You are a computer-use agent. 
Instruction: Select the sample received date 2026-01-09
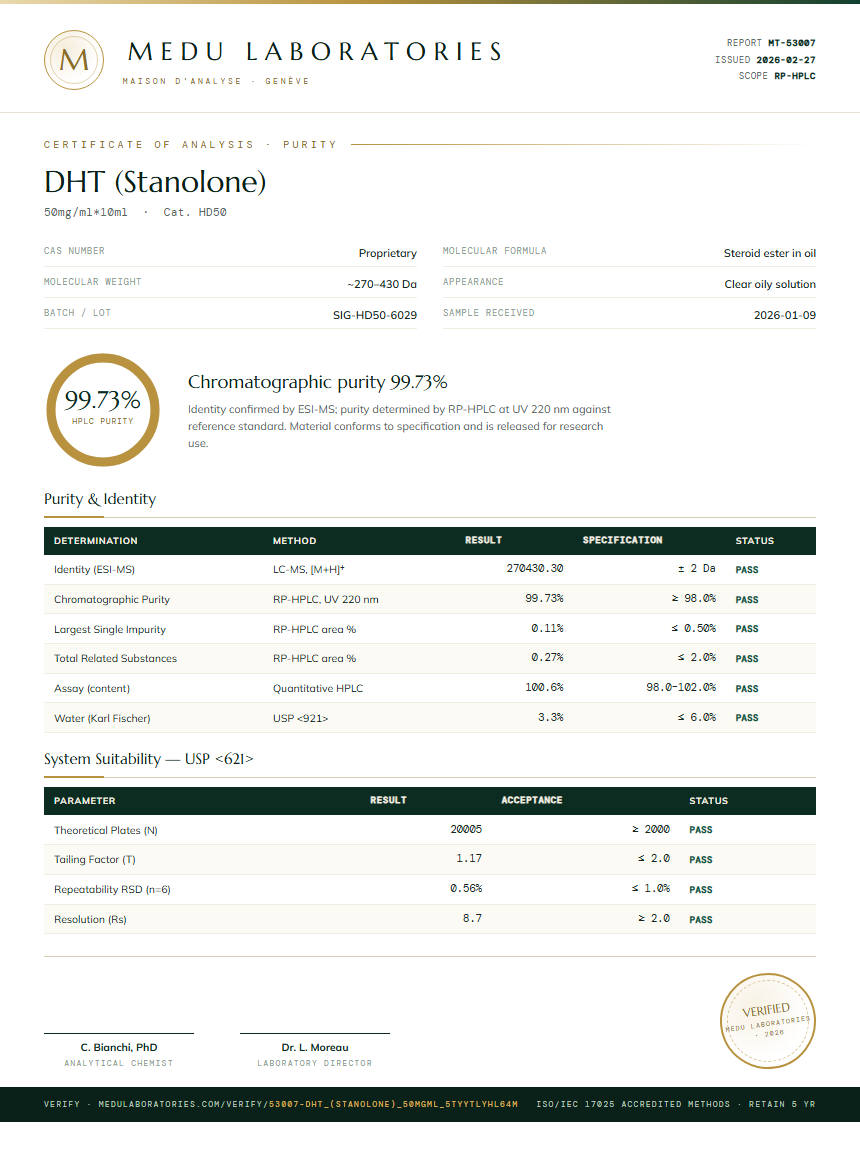click(784, 314)
